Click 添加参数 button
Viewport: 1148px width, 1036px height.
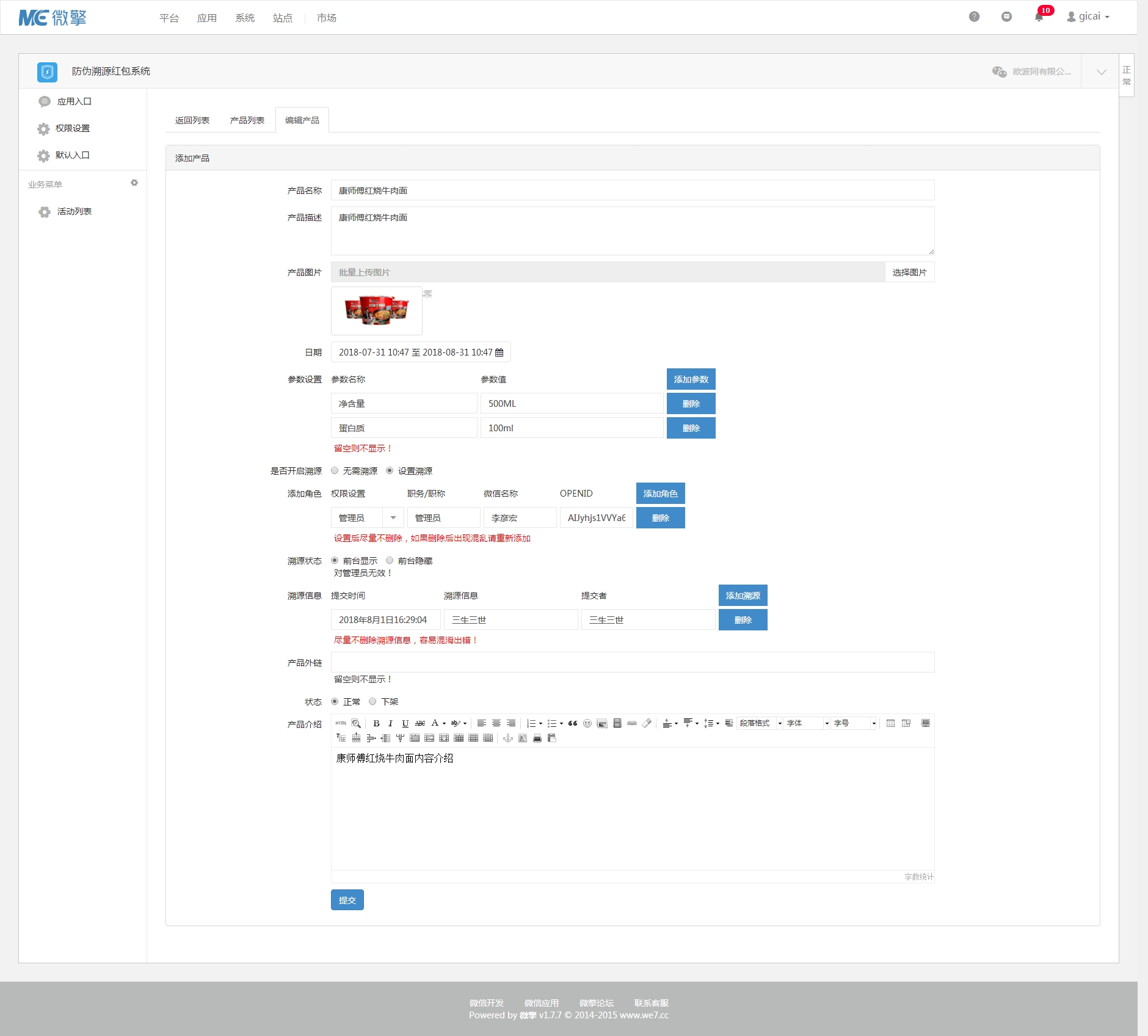pyautogui.click(x=691, y=379)
